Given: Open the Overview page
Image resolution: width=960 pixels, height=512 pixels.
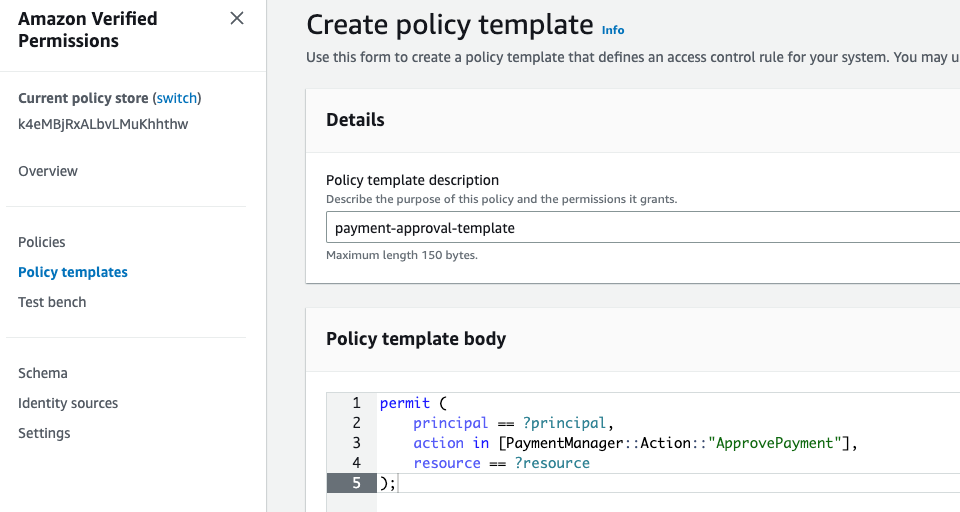Looking at the screenshot, I should point(48,171).
